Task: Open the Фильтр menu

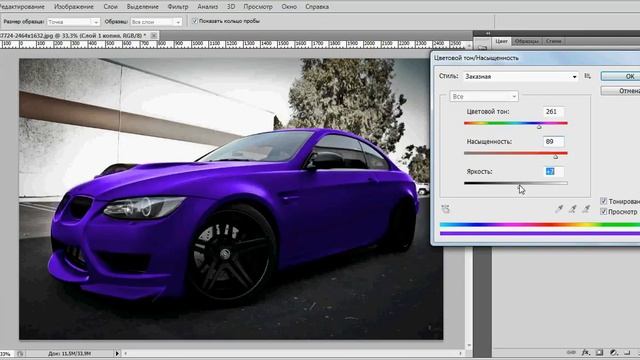Action: (x=178, y=7)
